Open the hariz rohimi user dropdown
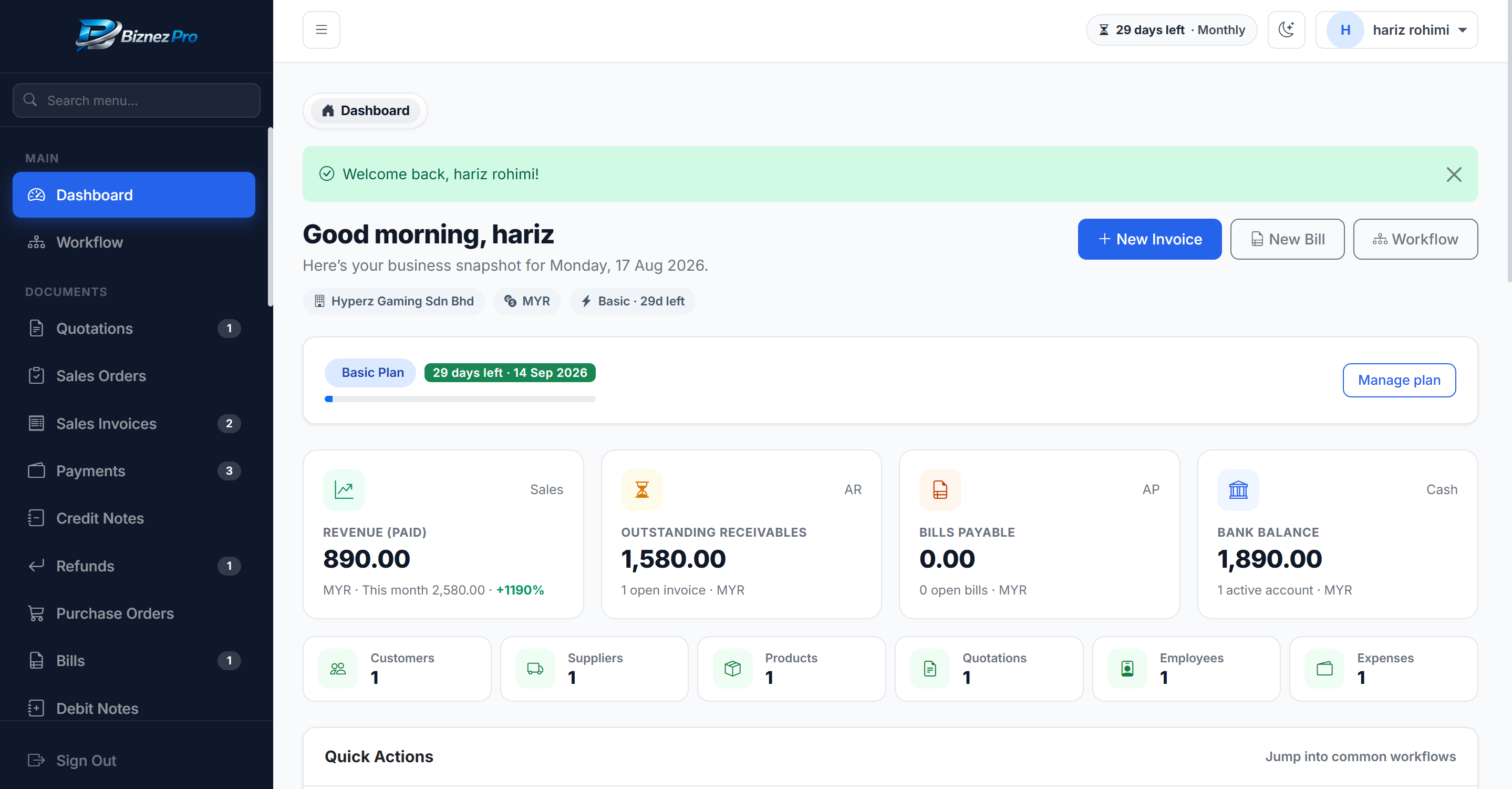The image size is (1512, 789). [1396, 29]
